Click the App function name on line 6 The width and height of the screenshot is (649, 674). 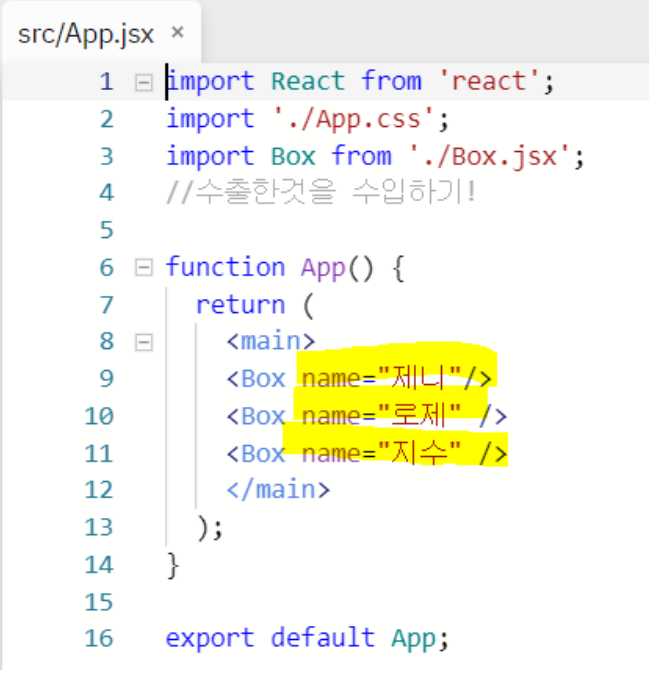[x=323, y=269]
